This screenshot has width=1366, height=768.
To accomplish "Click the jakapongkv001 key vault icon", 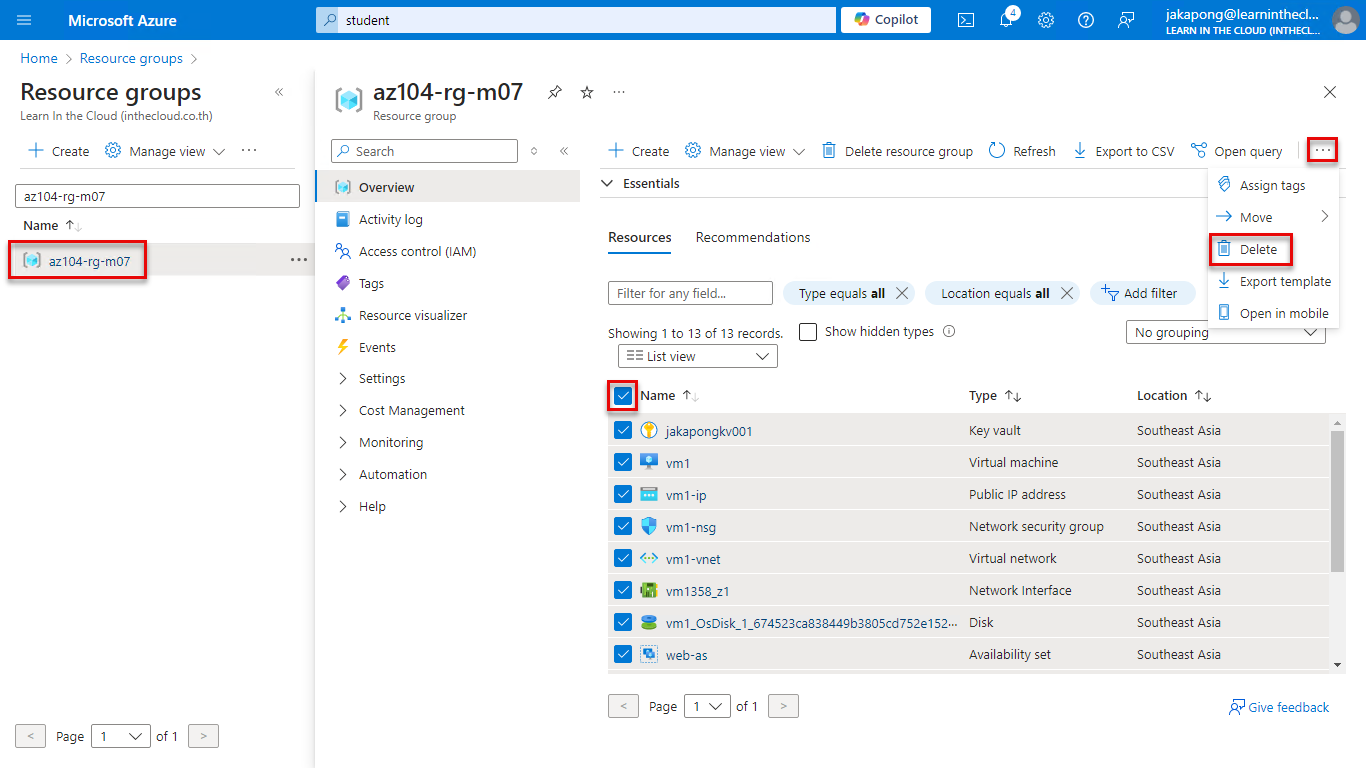I will tap(649, 431).
